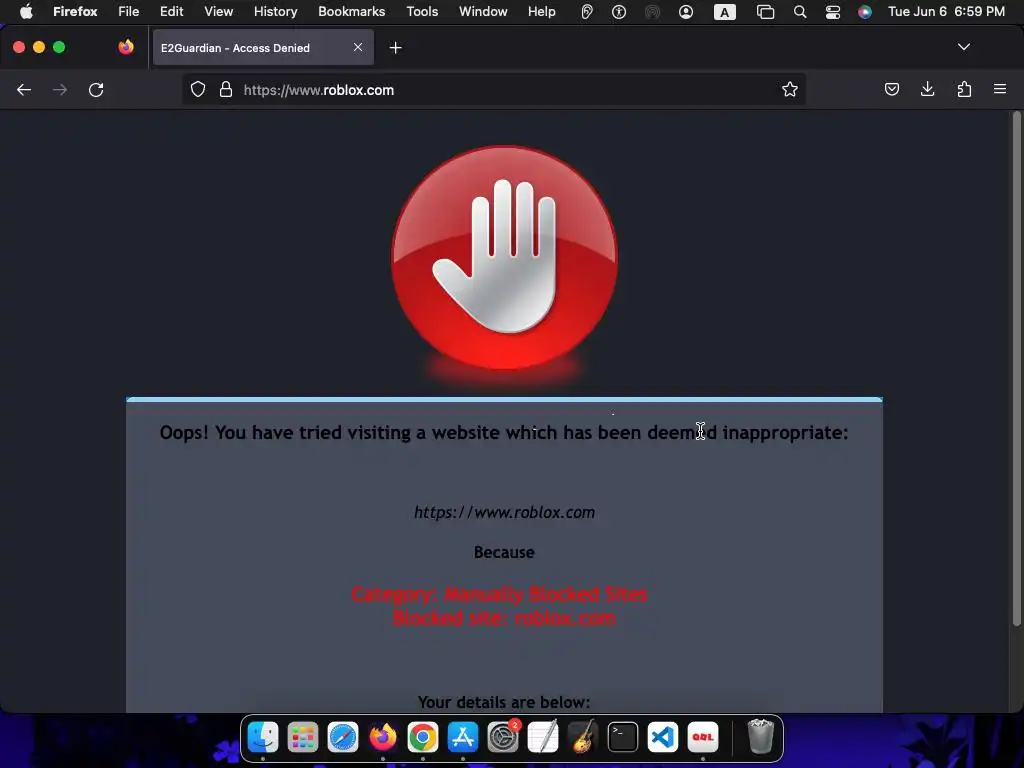Open GarageBand from the Dock
1024x768 pixels.
click(583, 737)
